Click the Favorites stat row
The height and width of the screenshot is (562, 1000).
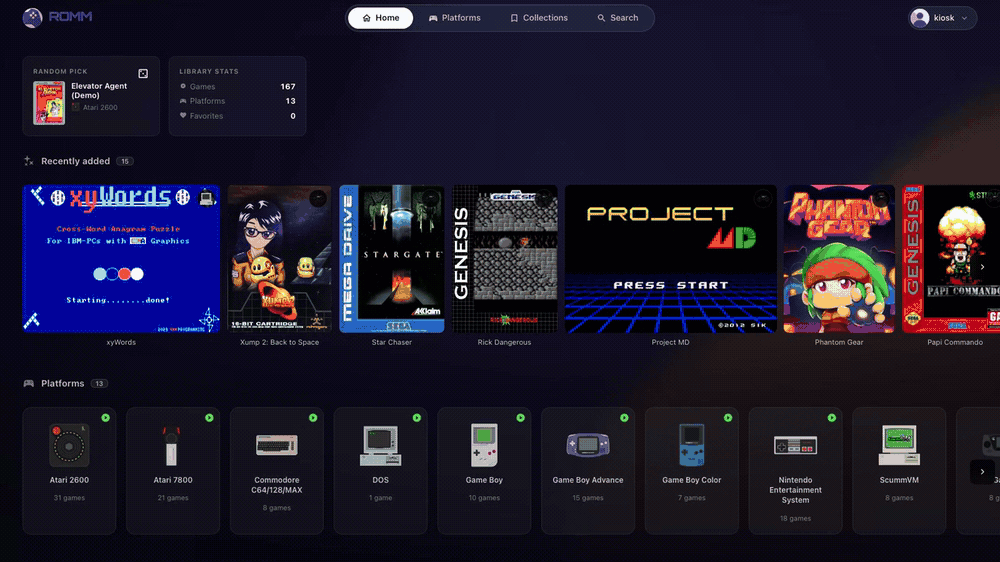click(x=237, y=116)
